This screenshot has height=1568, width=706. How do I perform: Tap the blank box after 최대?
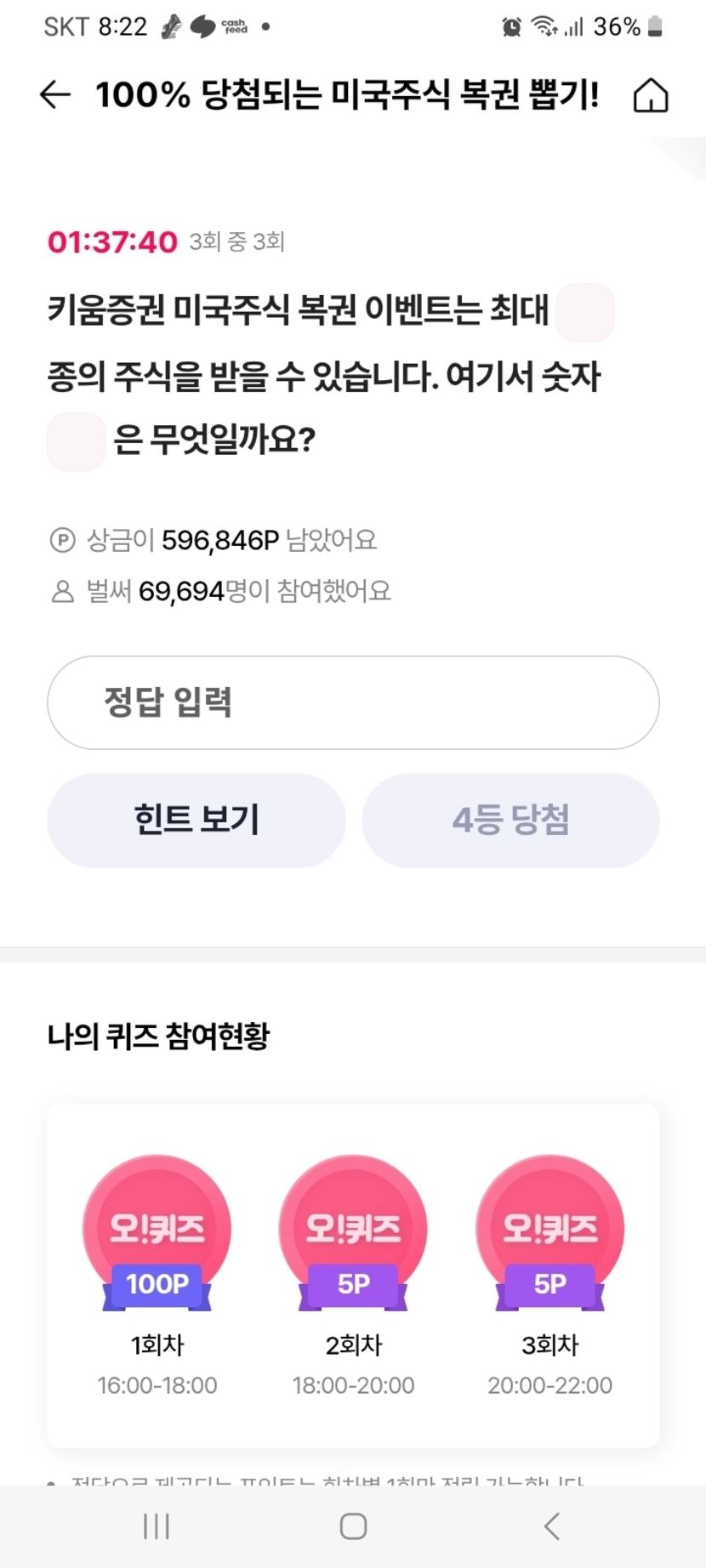(585, 312)
